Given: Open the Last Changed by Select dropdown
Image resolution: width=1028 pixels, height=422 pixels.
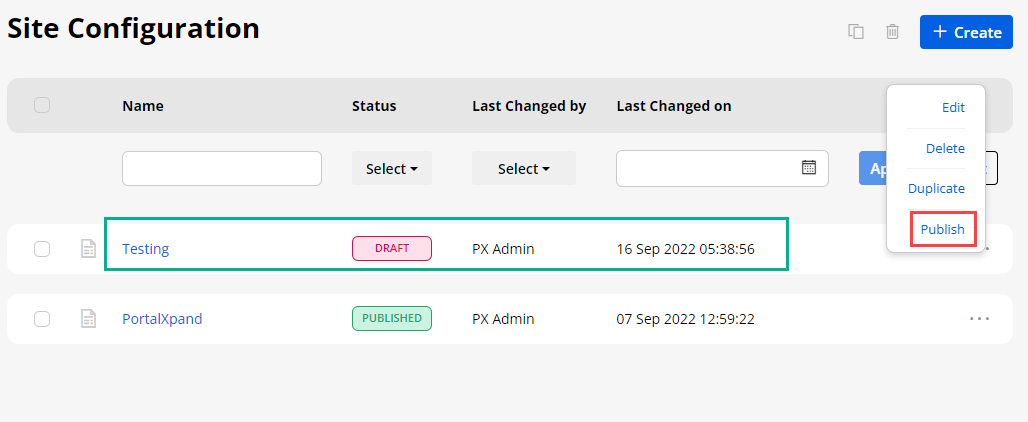Looking at the screenshot, I should coord(523,169).
